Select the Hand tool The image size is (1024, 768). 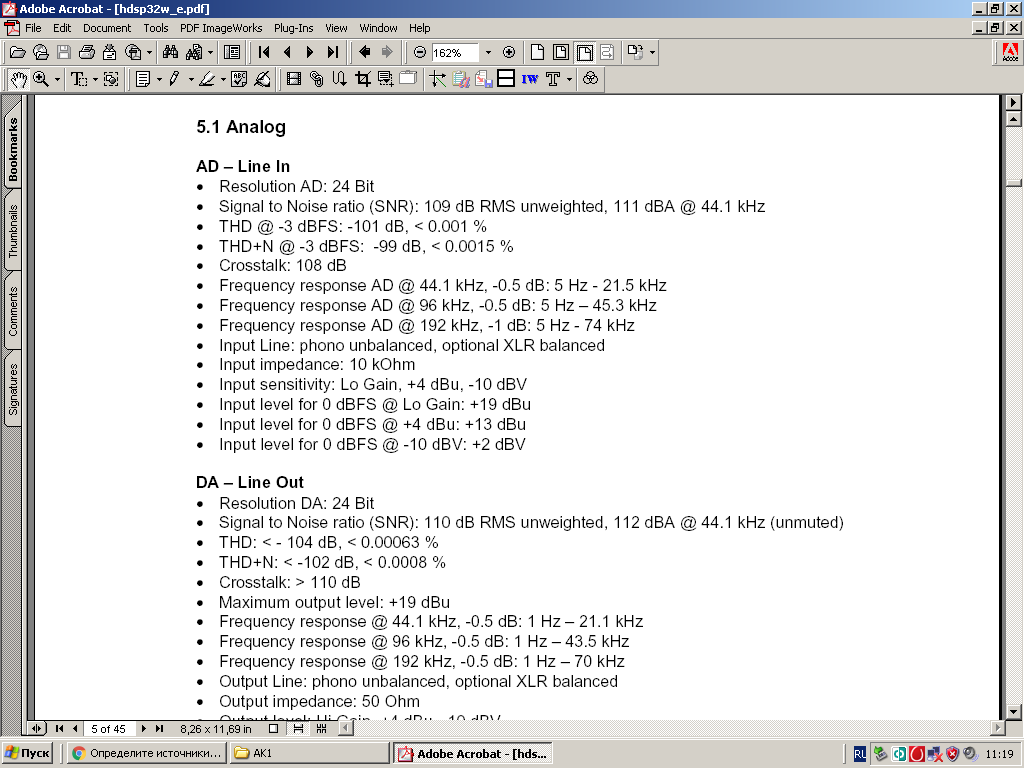point(18,79)
